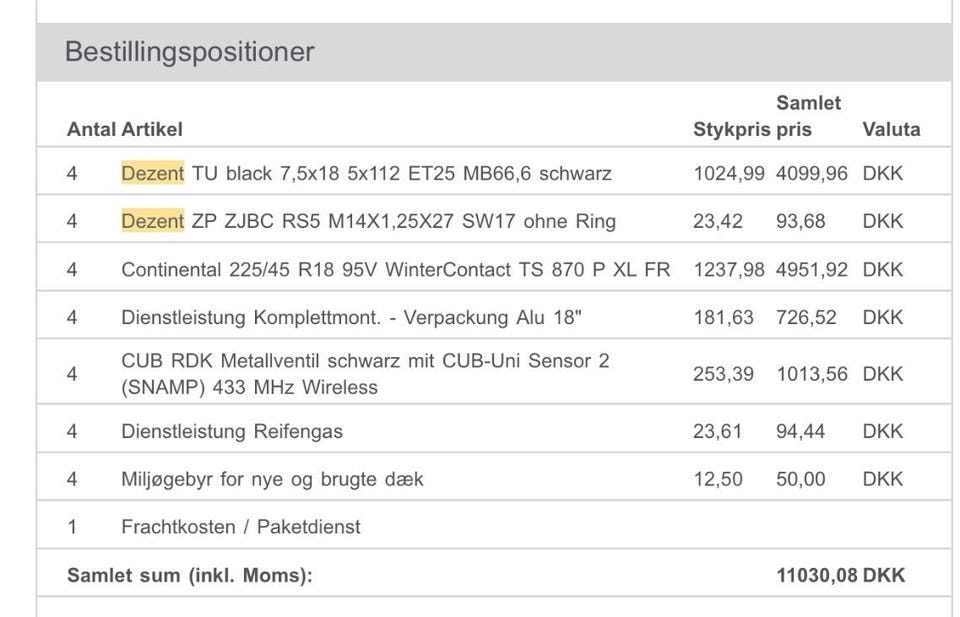Click the Miljøgebyr for nye og brugte dæk row

pos(272,480)
